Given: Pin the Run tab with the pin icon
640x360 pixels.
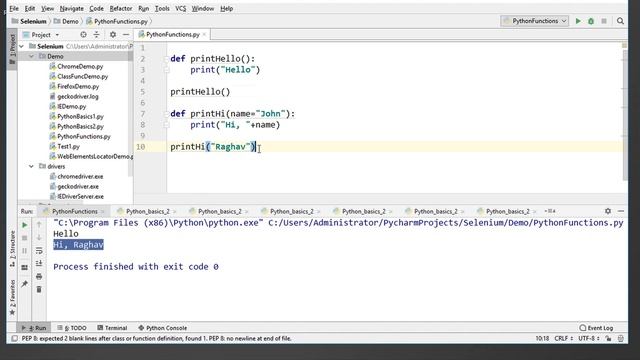Looking at the screenshot, I should 24,284.
